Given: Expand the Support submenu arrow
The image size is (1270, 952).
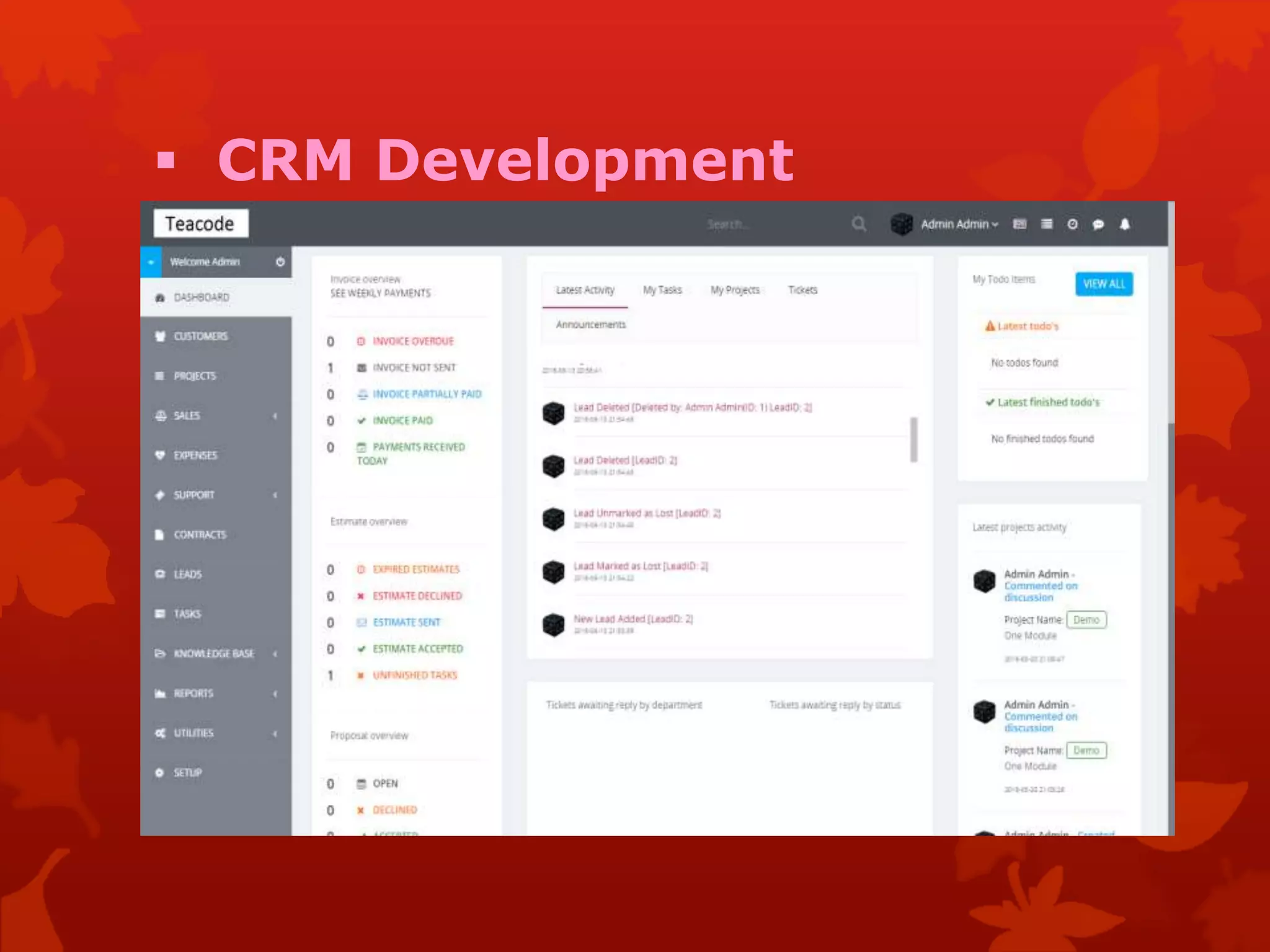Looking at the screenshot, I should coord(275,495).
